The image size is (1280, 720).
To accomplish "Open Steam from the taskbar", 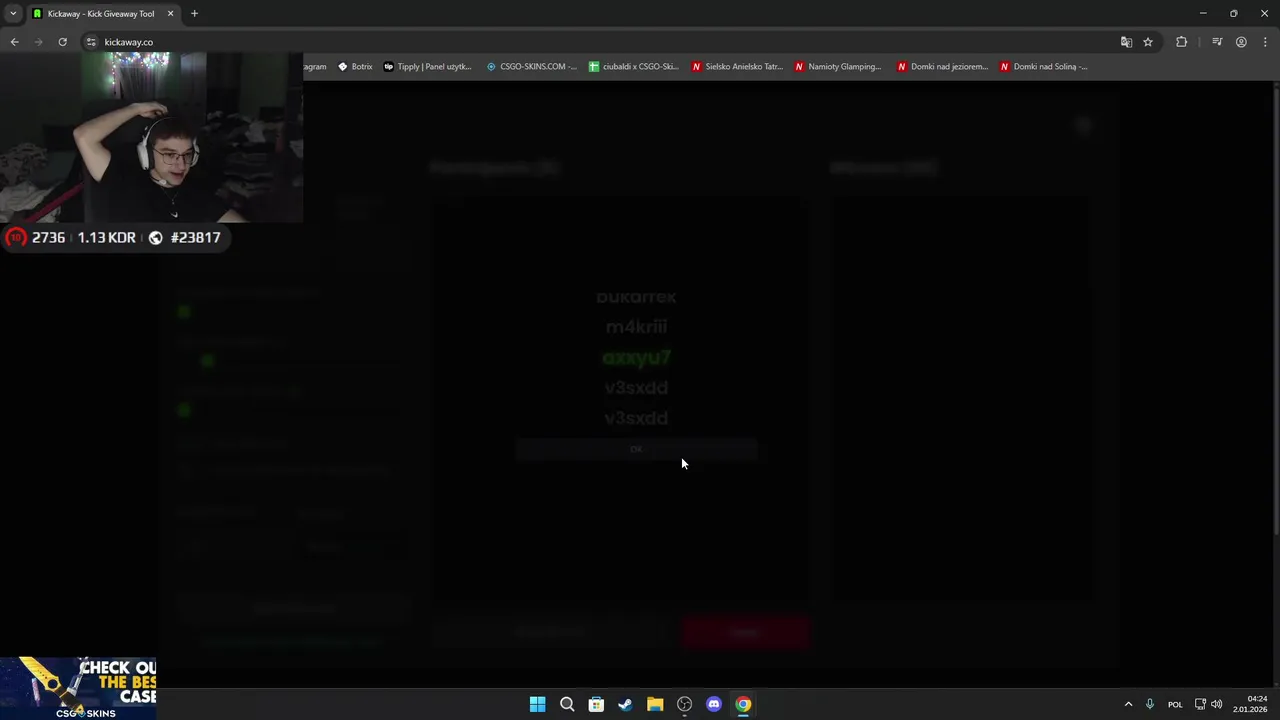I will [625, 704].
